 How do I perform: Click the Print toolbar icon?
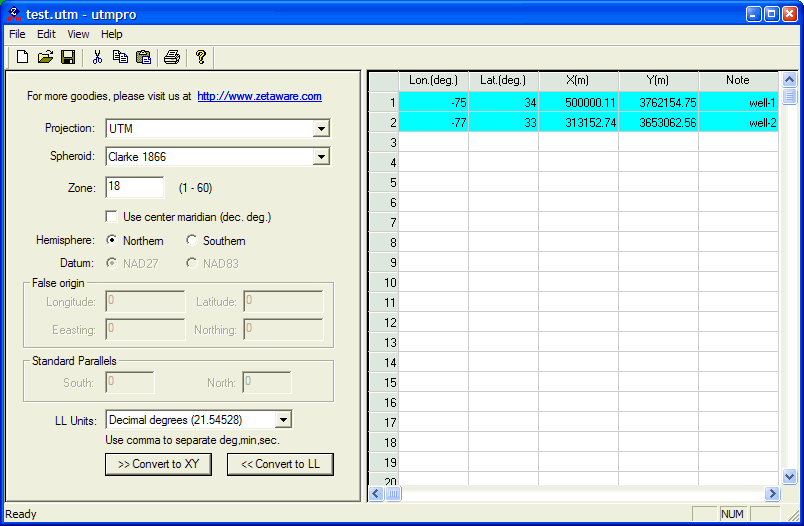tap(172, 57)
